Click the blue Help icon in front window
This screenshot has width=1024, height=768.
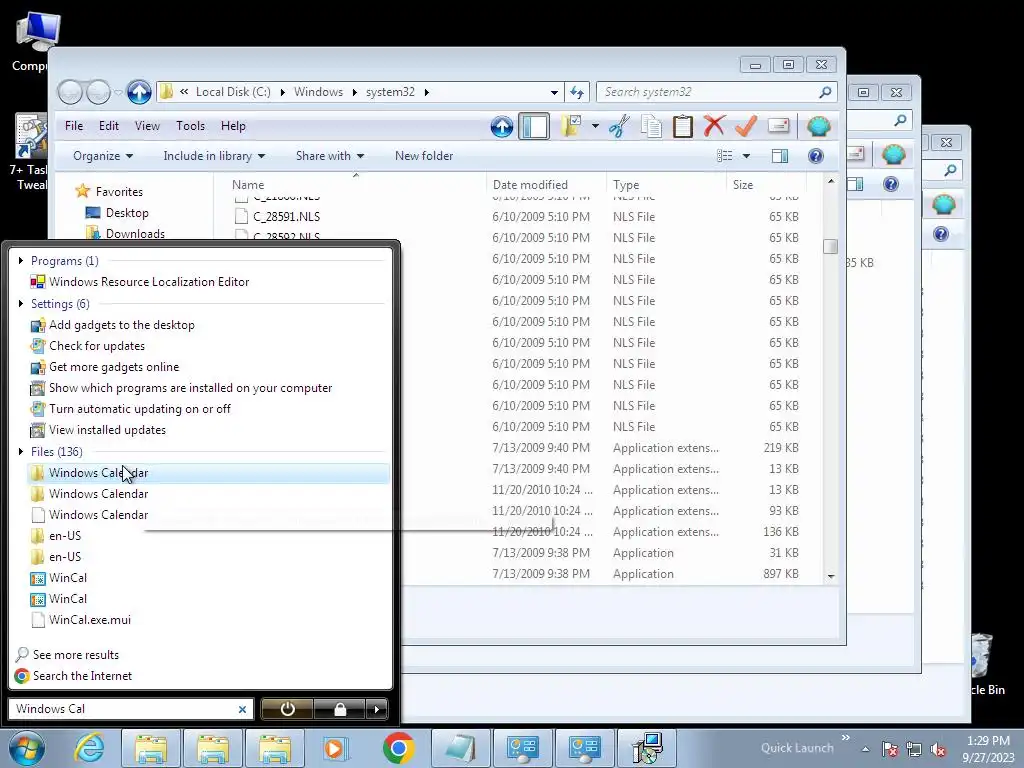(x=816, y=156)
